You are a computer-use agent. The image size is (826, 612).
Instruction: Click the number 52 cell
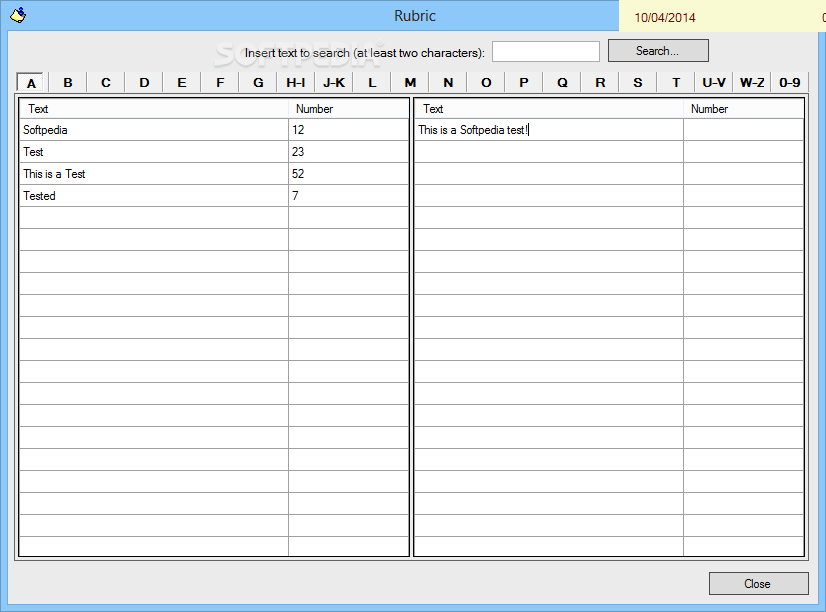348,174
